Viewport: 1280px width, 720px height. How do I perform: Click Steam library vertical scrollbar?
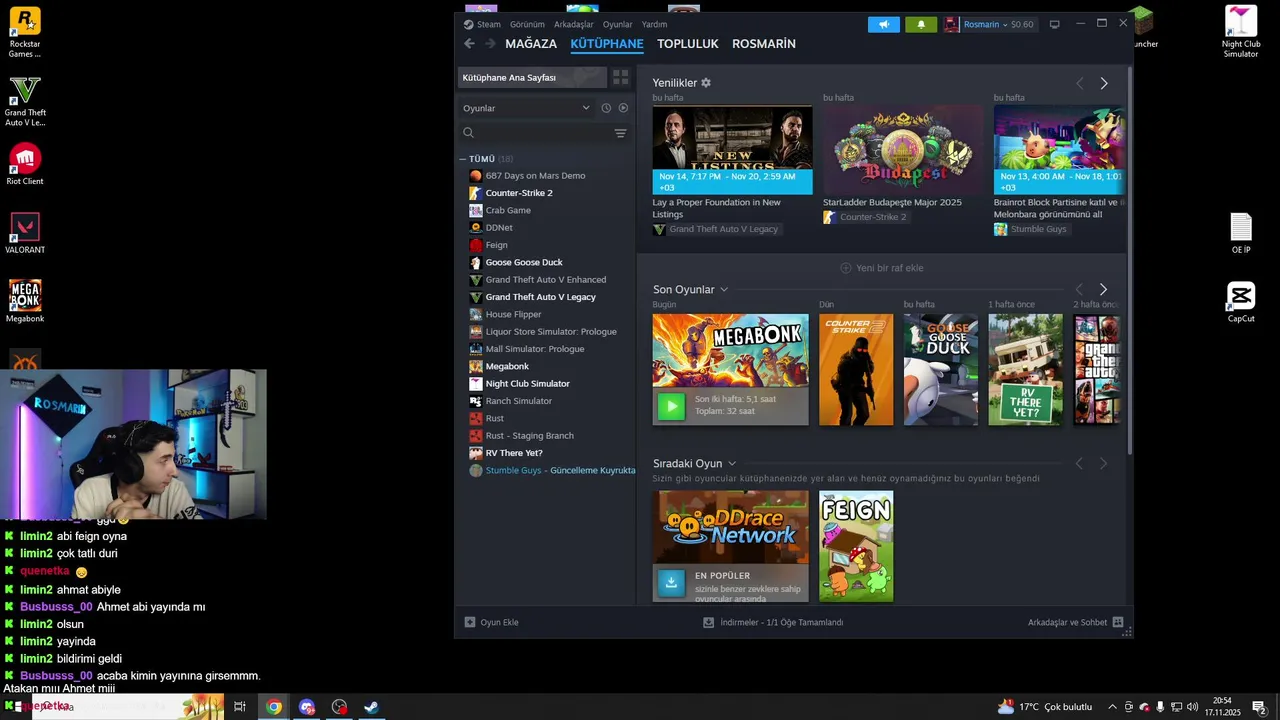[1130, 260]
